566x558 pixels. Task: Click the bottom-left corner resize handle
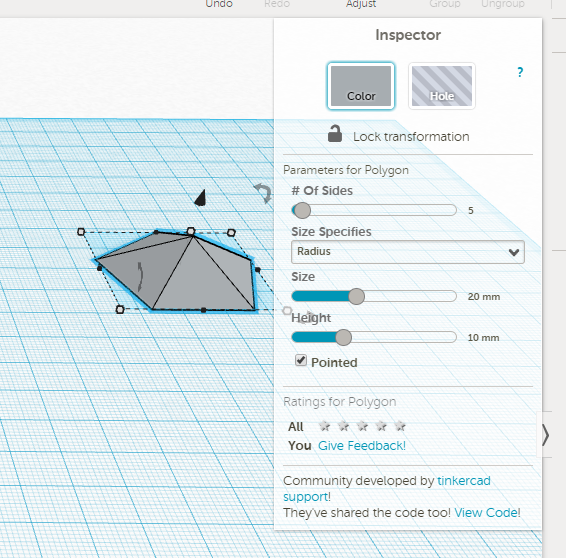tap(120, 309)
